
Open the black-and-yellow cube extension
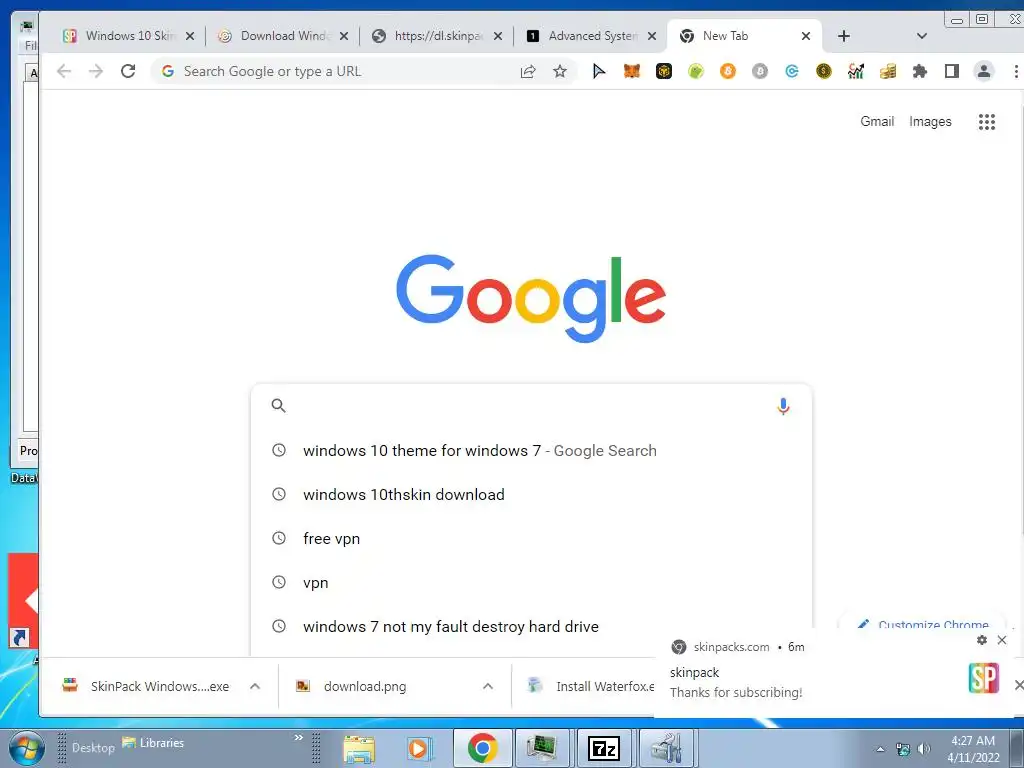pos(664,71)
